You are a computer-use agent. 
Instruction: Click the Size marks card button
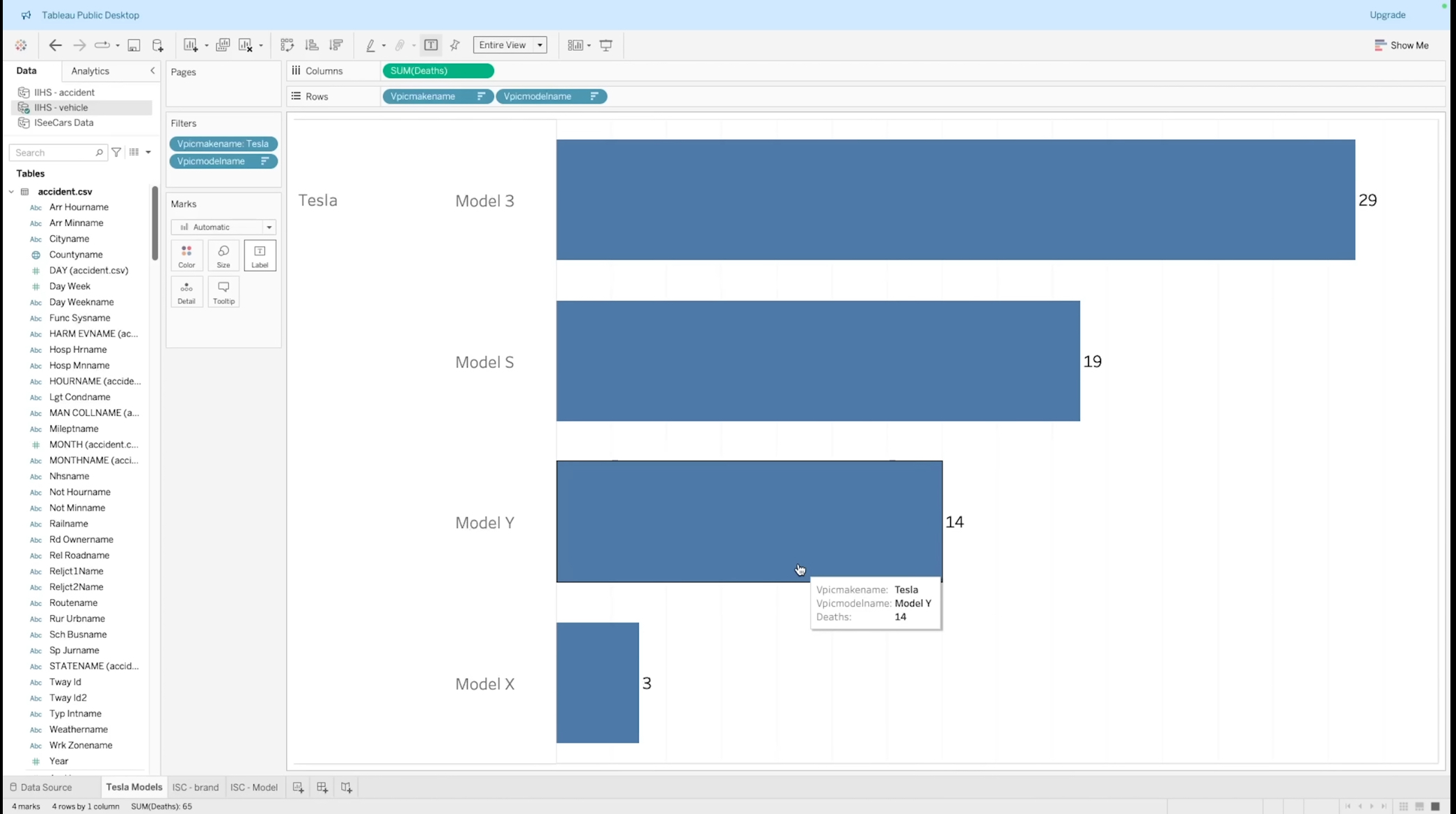pos(223,255)
